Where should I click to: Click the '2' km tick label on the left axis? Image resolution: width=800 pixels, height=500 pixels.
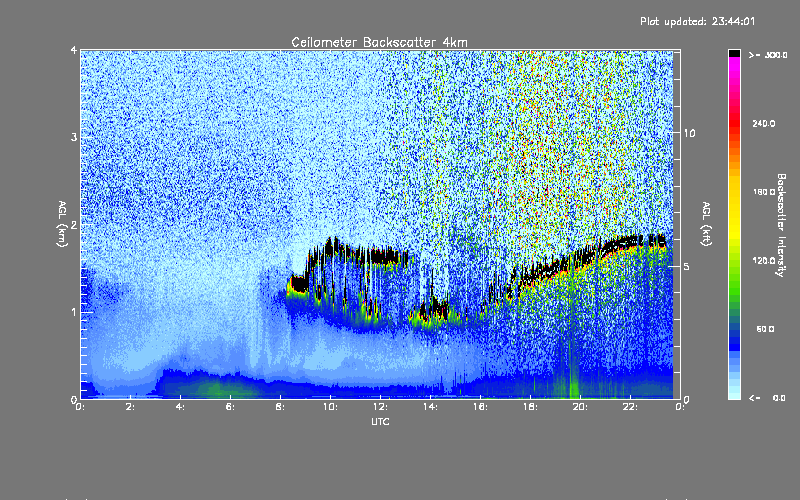click(74, 224)
